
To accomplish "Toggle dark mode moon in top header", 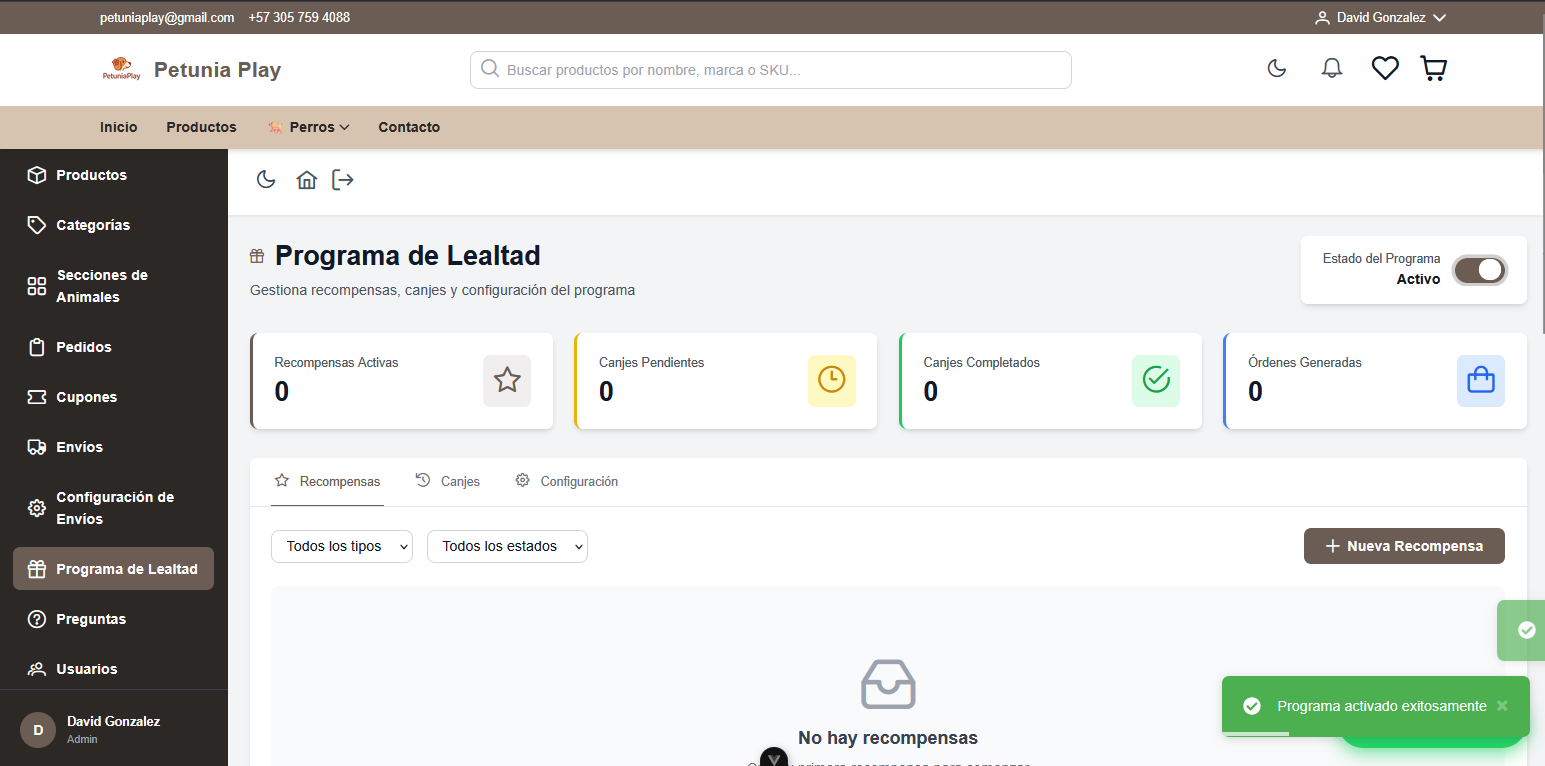I will [x=1276, y=68].
